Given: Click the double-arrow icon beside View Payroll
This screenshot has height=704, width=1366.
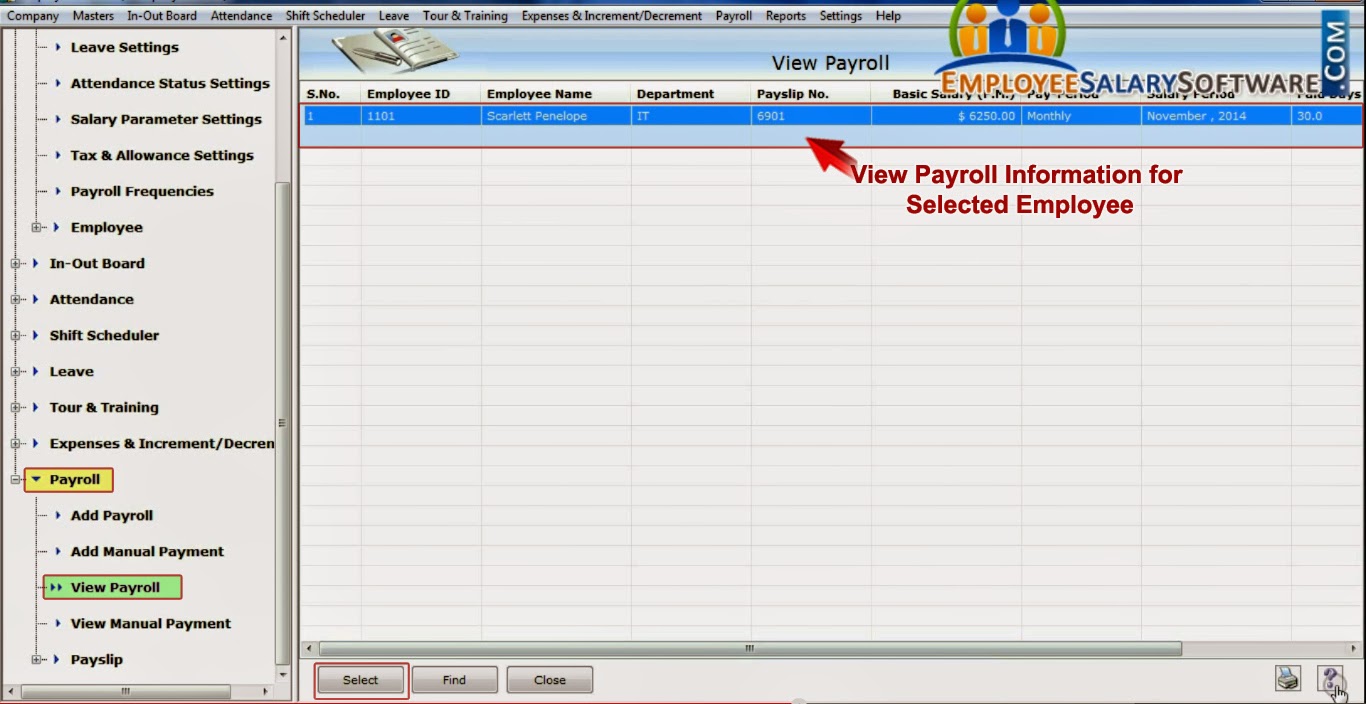Looking at the screenshot, I should click(55, 587).
